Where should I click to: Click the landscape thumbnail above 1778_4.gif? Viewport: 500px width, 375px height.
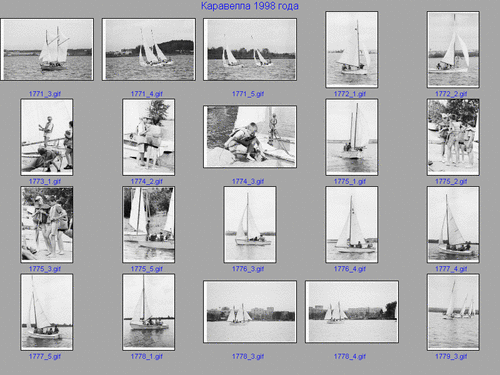click(x=352, y=312)
